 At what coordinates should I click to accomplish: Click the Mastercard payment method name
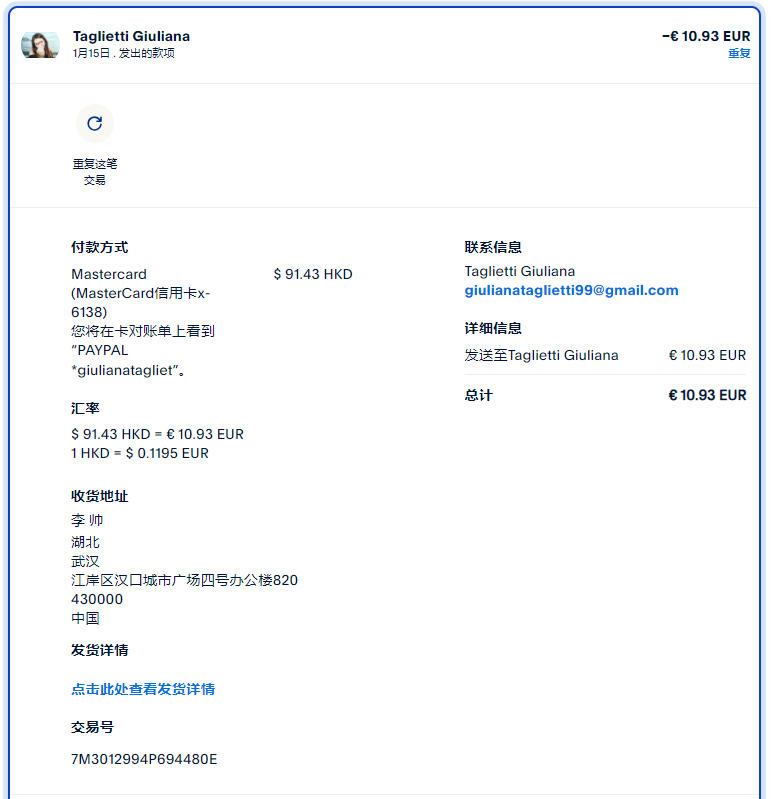(x=109, y=274)
